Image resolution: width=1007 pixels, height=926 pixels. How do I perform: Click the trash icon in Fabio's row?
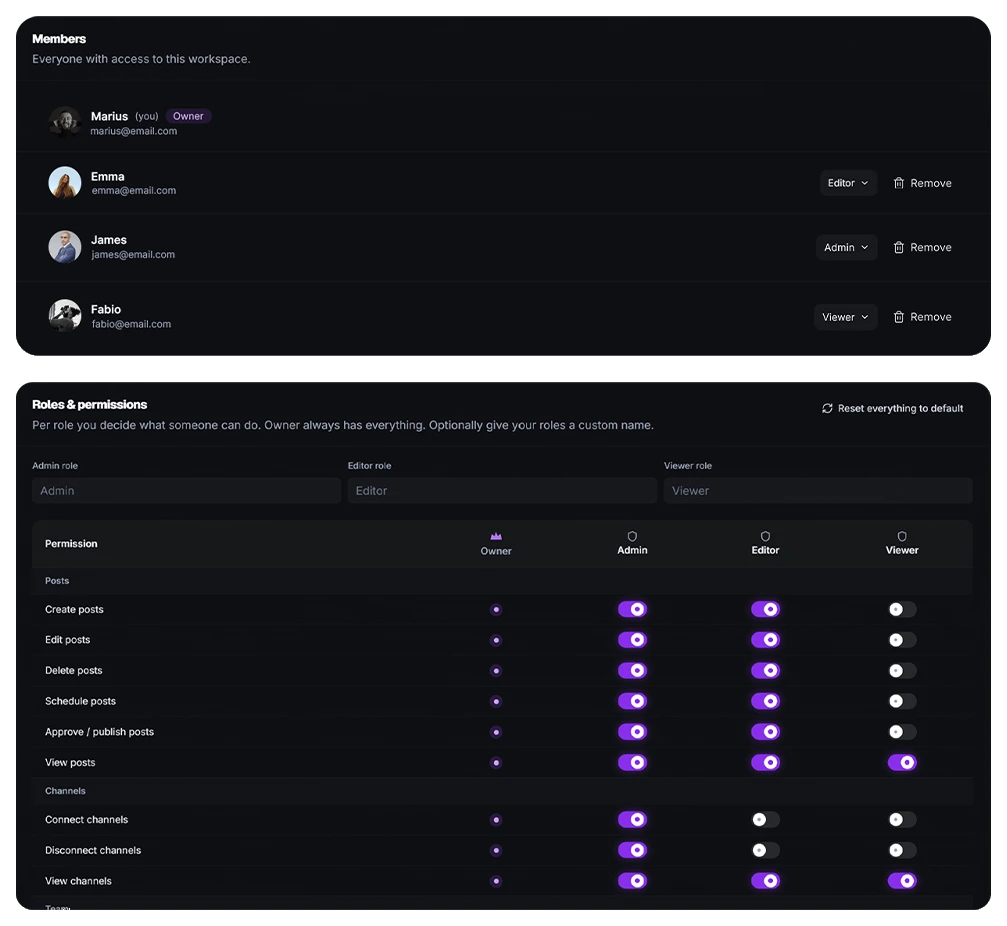pyautogui.click(x=898, y=317)
